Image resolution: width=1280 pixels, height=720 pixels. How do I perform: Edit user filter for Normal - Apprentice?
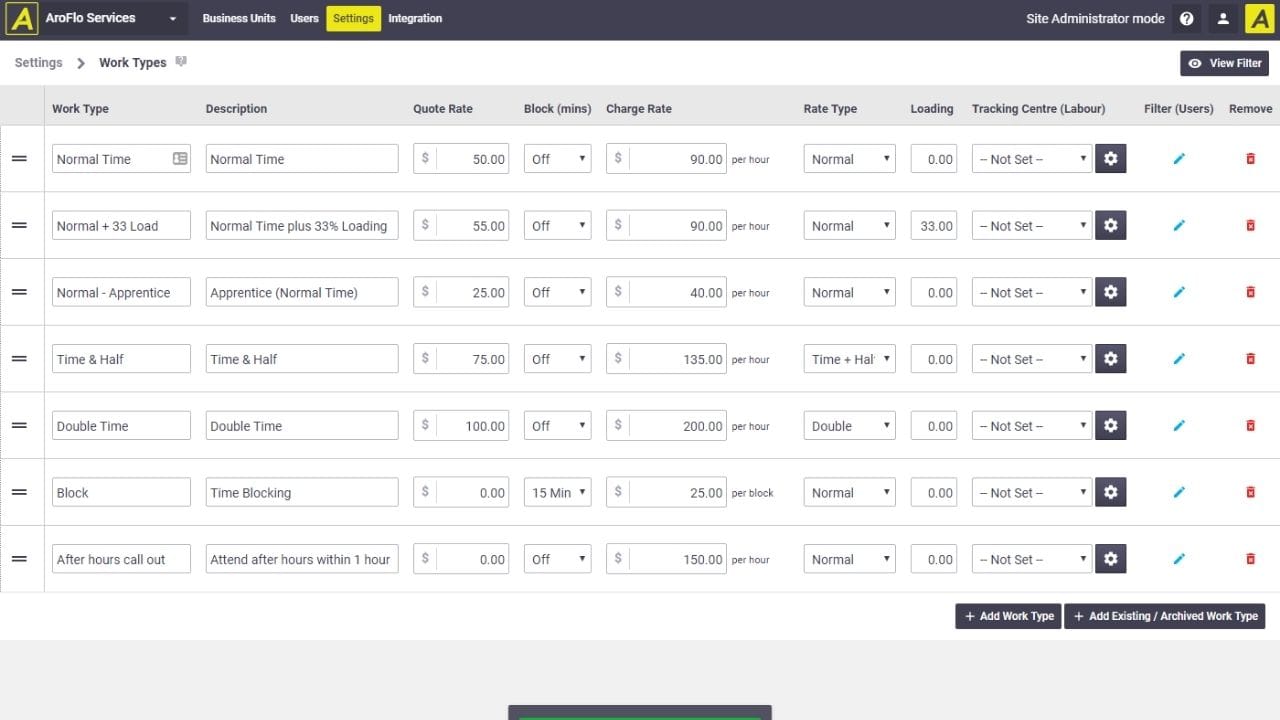pyautogui.click(x=1179, y=293)
